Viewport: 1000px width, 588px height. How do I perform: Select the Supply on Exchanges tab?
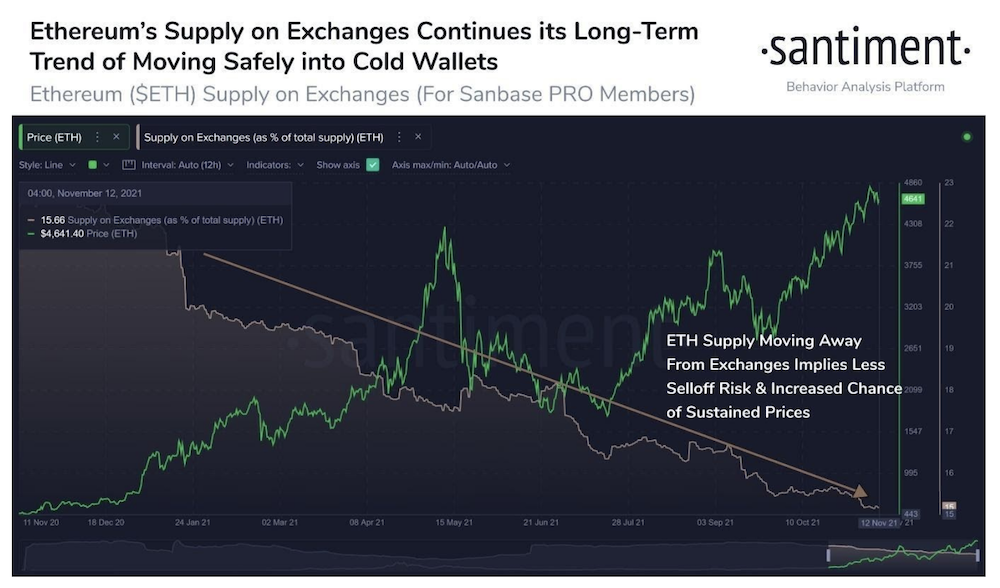tap(265, 137)
